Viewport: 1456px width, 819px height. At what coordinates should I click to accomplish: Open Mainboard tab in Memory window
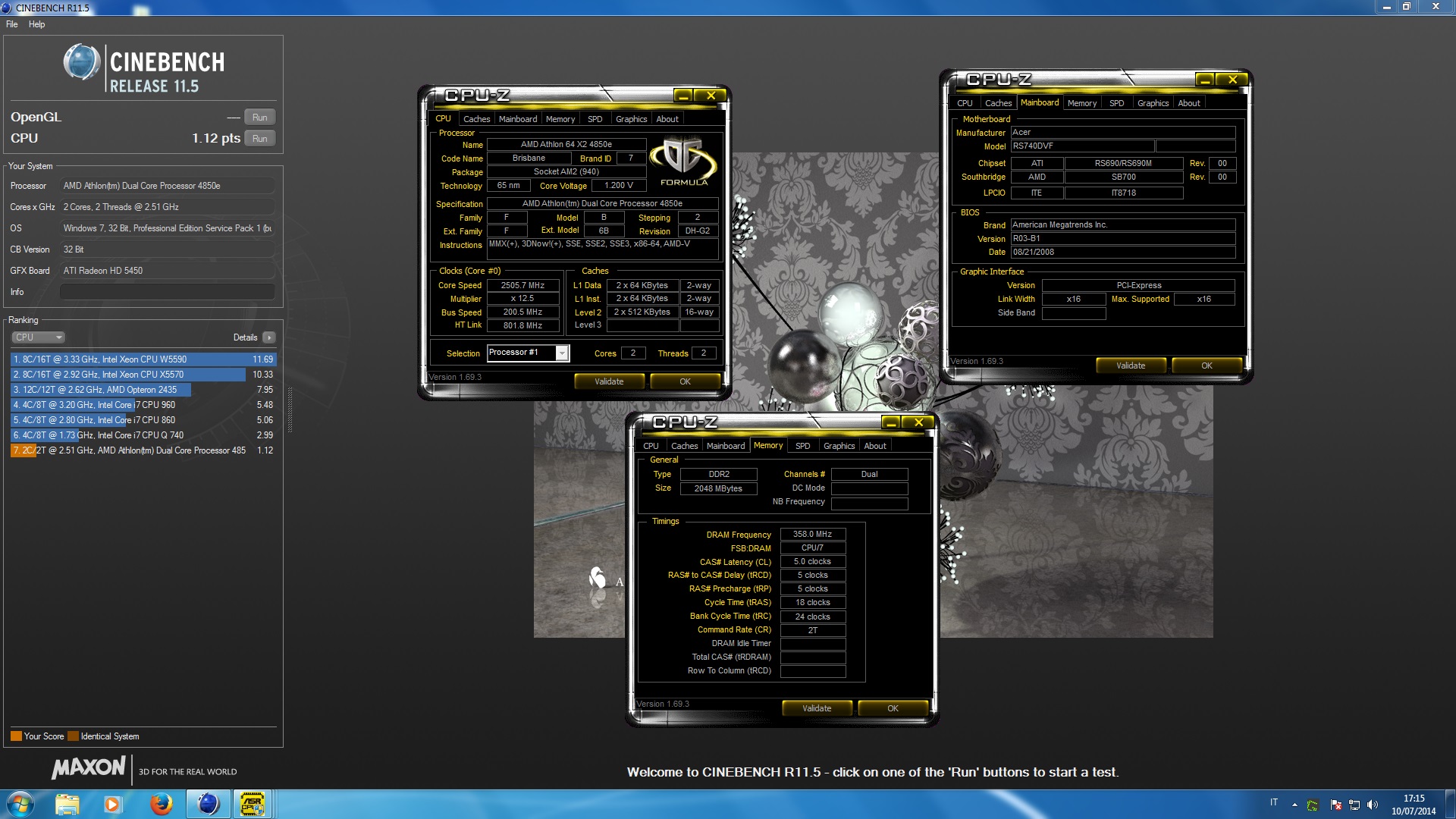[726, 446]
